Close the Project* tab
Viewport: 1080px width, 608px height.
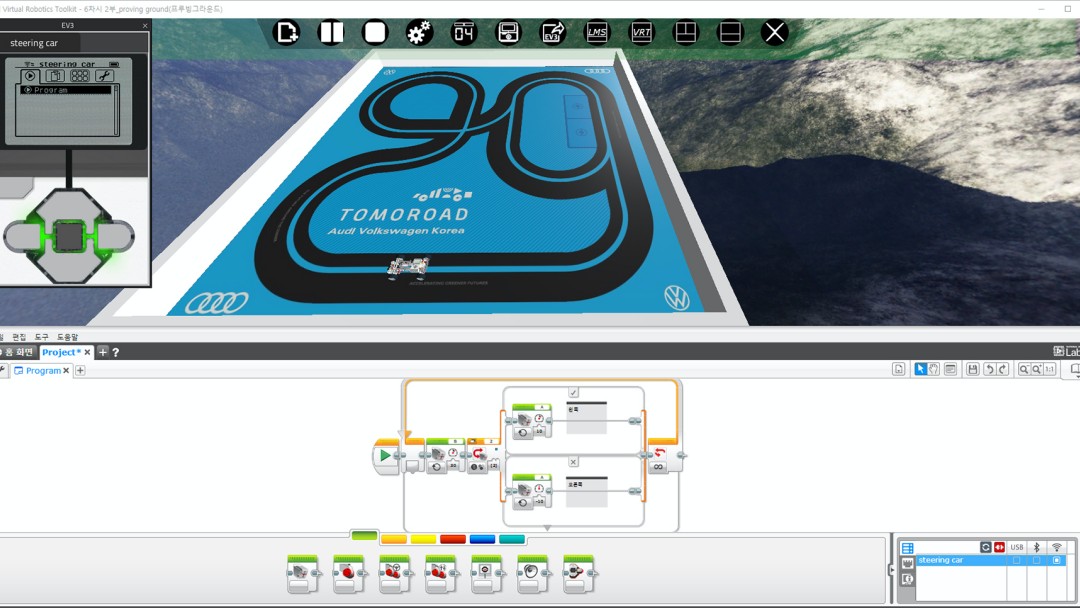(87, 352)
